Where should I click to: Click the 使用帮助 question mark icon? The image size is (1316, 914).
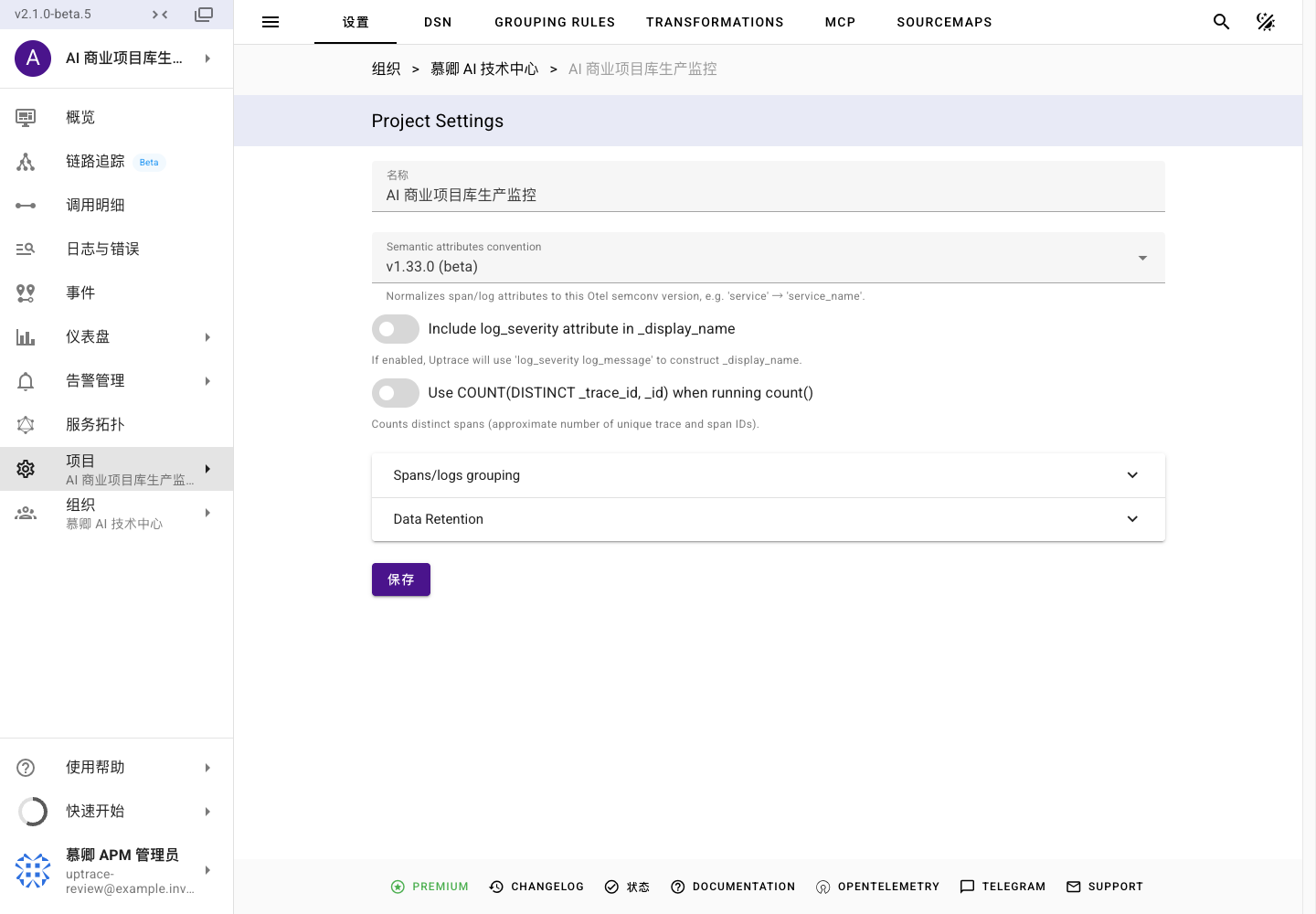click(26, 768)
